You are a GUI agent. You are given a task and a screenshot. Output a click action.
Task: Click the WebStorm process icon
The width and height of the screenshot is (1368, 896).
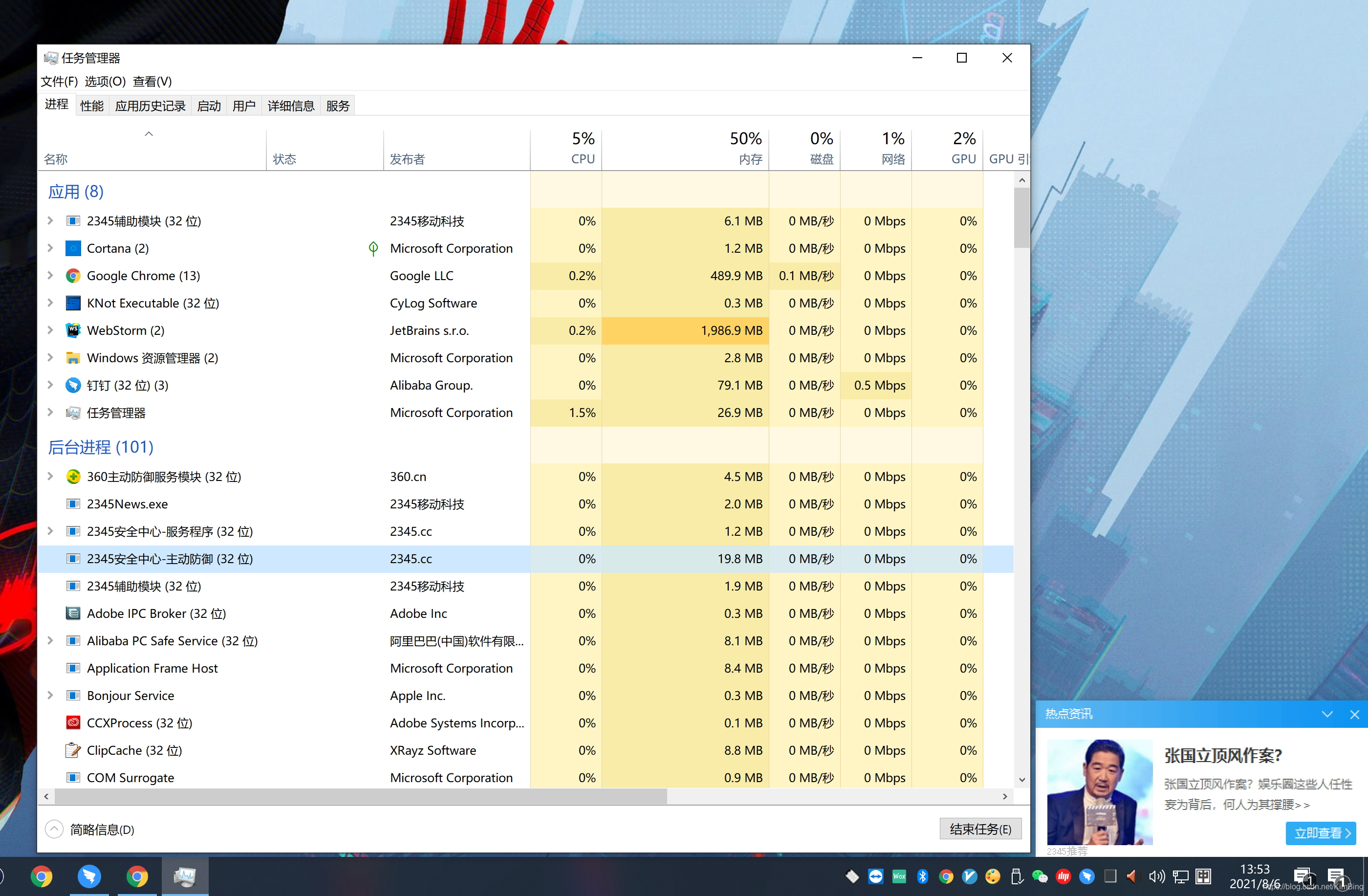coord(73,330)
